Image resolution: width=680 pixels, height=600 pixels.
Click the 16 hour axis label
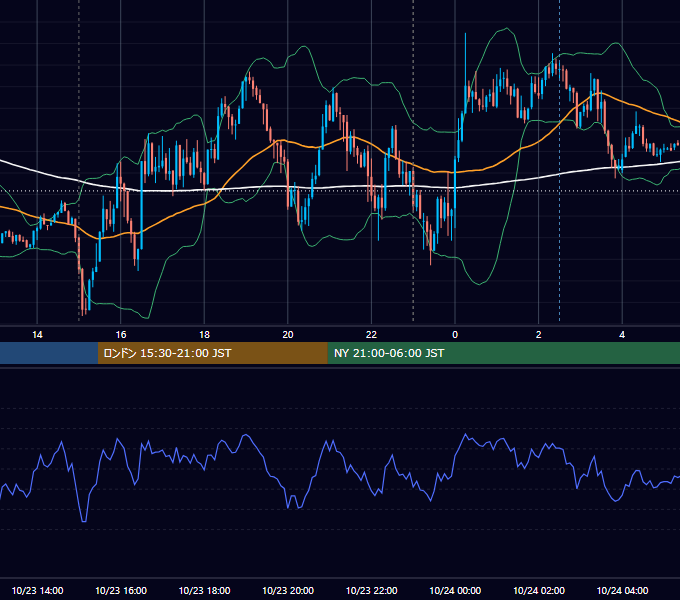[x=121, y=335]
